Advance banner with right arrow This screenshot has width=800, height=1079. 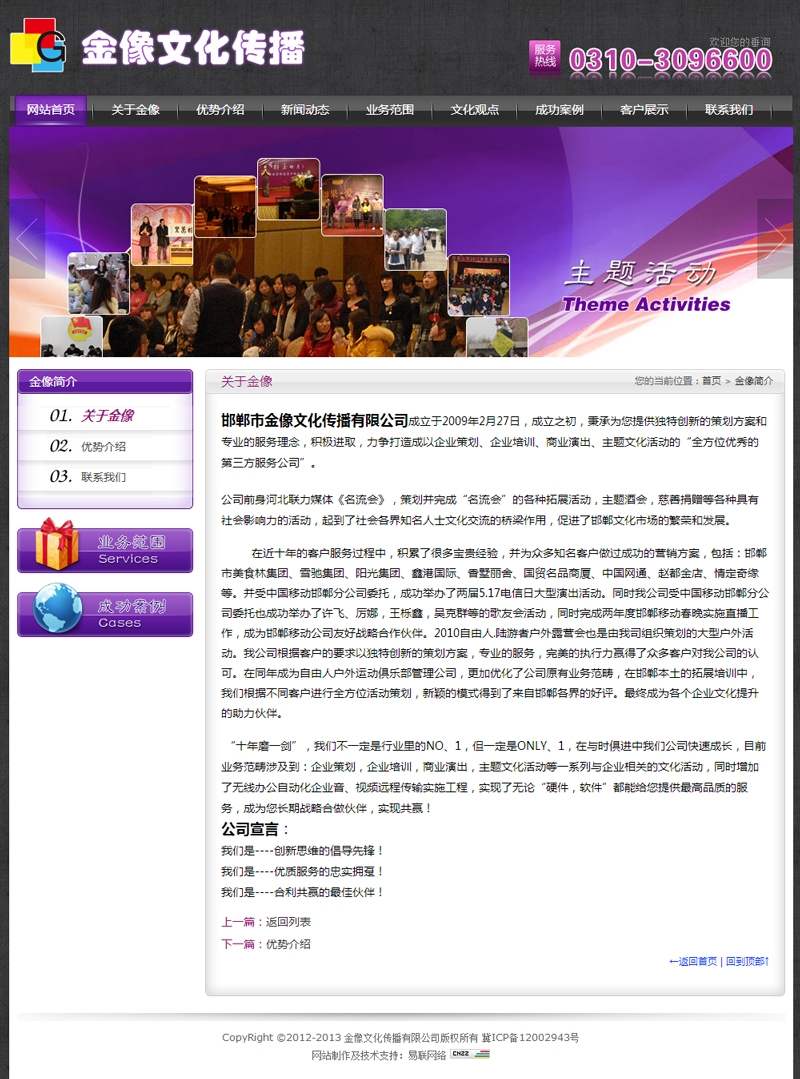(774, 239)
